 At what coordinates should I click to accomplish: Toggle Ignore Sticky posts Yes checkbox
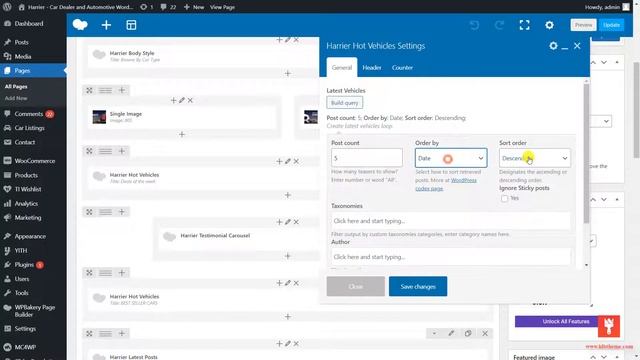[504, 198]
